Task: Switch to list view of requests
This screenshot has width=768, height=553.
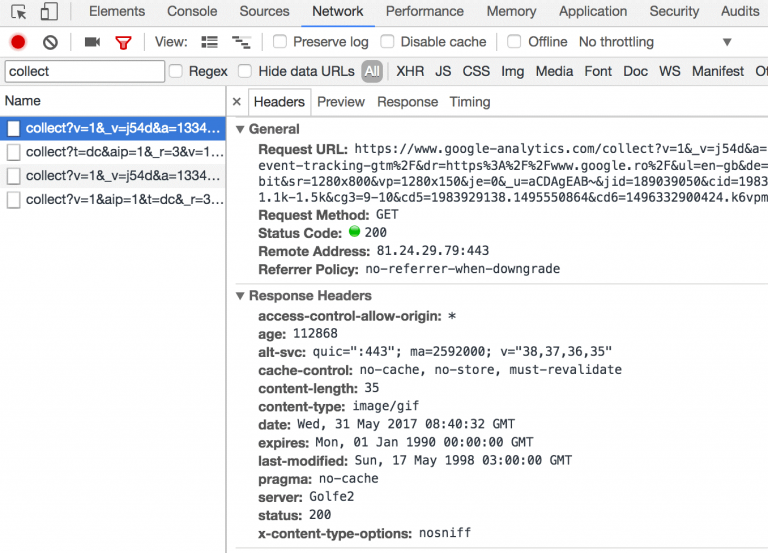Action: pyautogui.click(x=209, y=42)
